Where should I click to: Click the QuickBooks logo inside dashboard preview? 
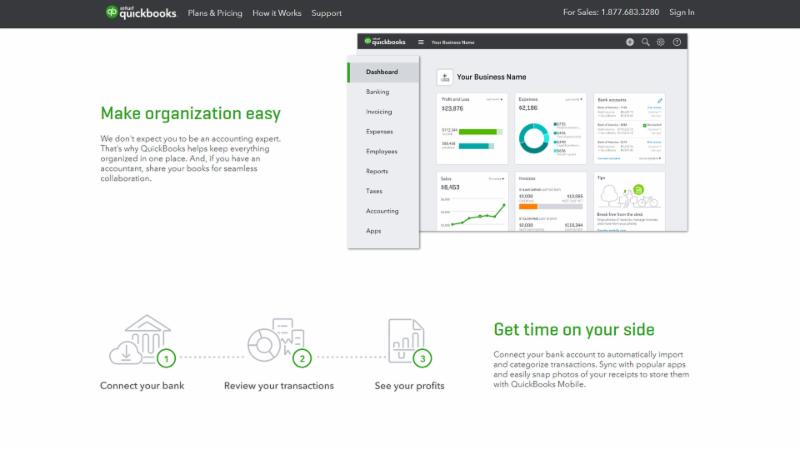coord(385,42)
